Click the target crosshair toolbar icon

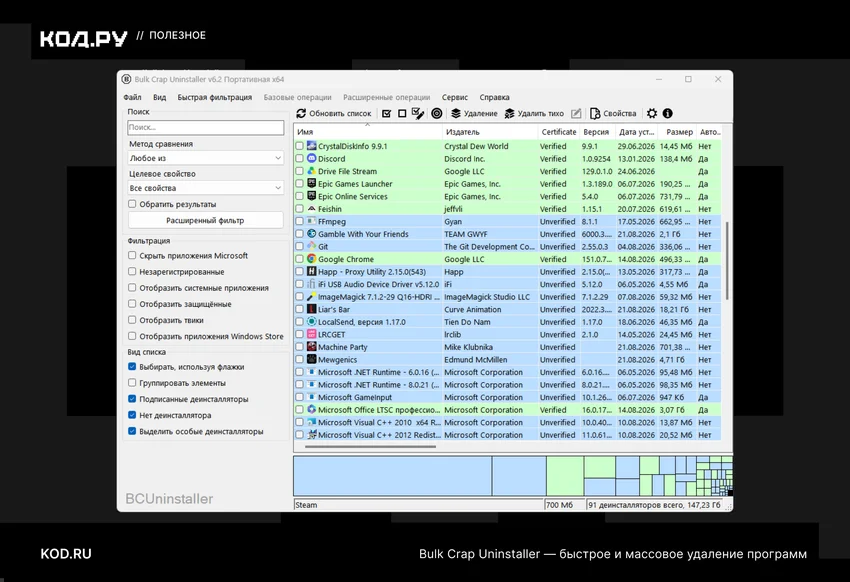tap(436, 113)
